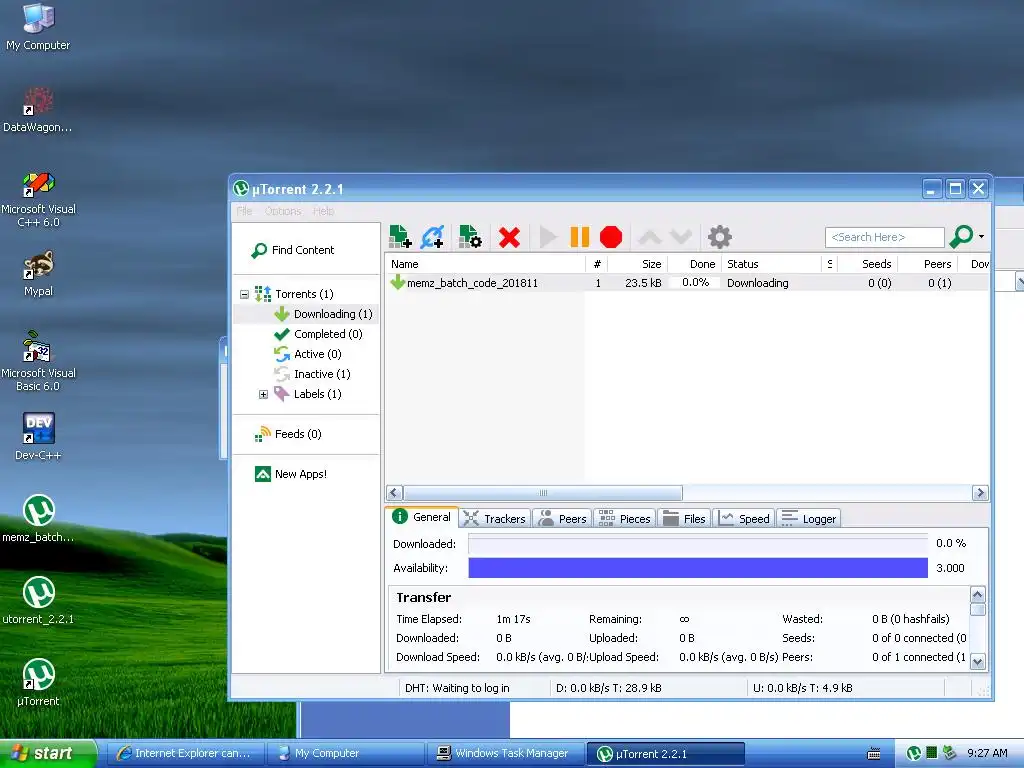Viewport: 1024px width, 768px height.
Task: Click the Create New Torrent icon
Action: click(470, 237)
